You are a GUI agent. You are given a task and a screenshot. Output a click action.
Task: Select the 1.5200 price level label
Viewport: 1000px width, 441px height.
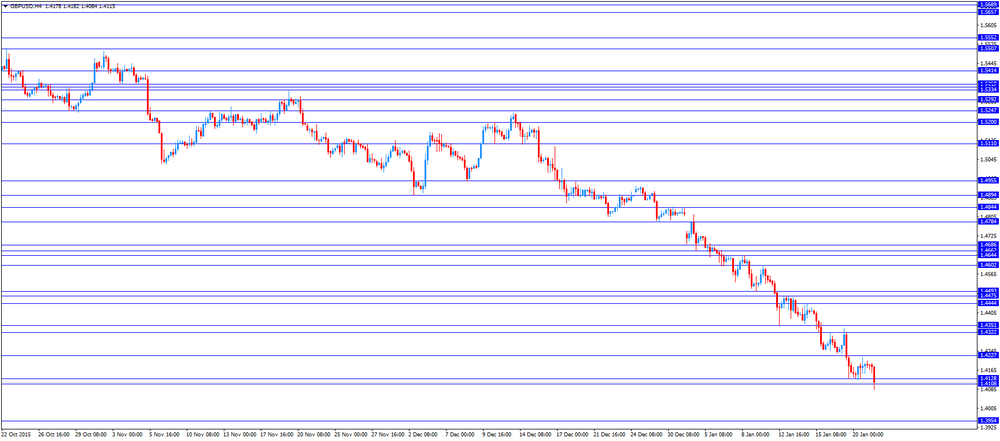click(987, 122)
